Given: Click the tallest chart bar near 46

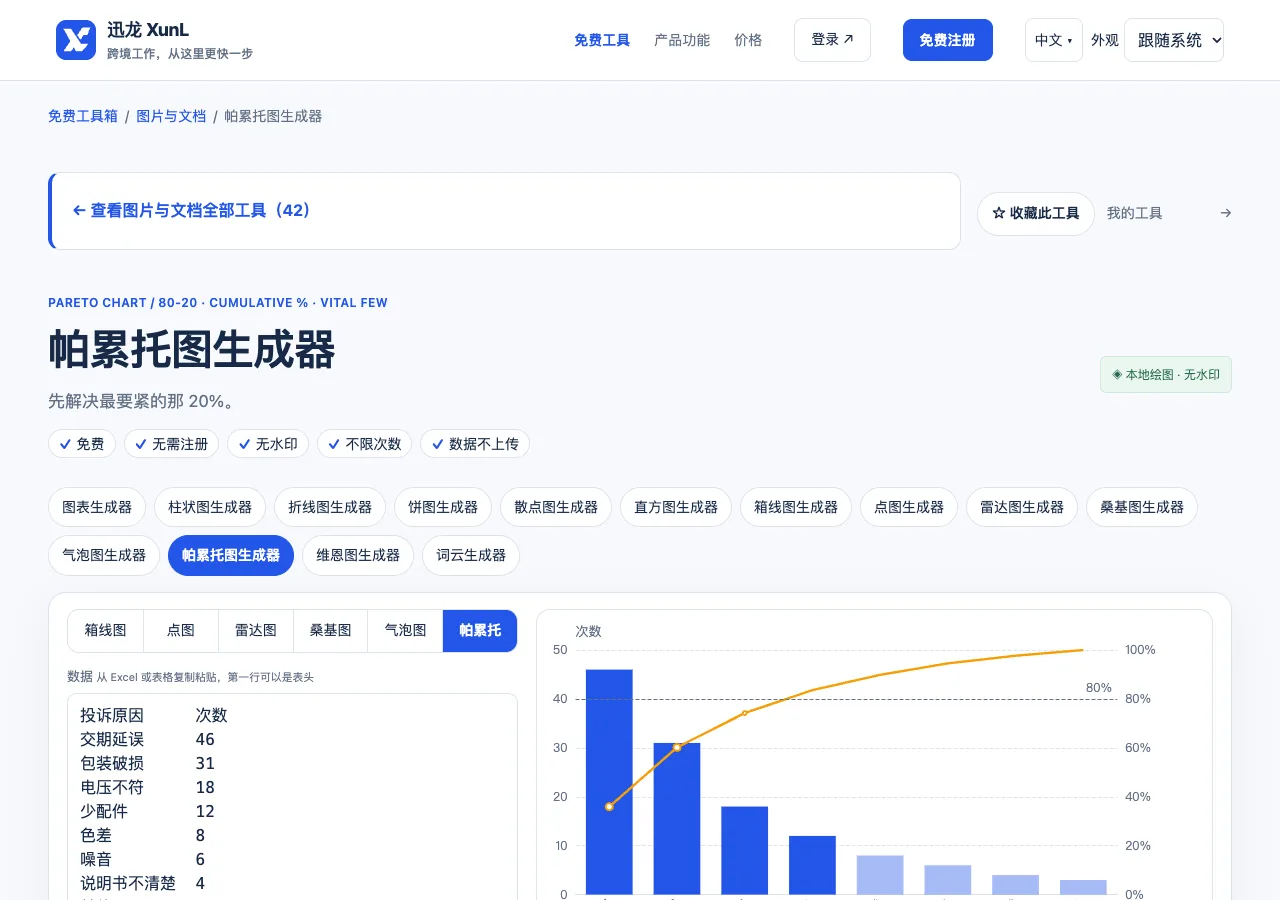Looking at the screenshot, I should coord(609,782).
